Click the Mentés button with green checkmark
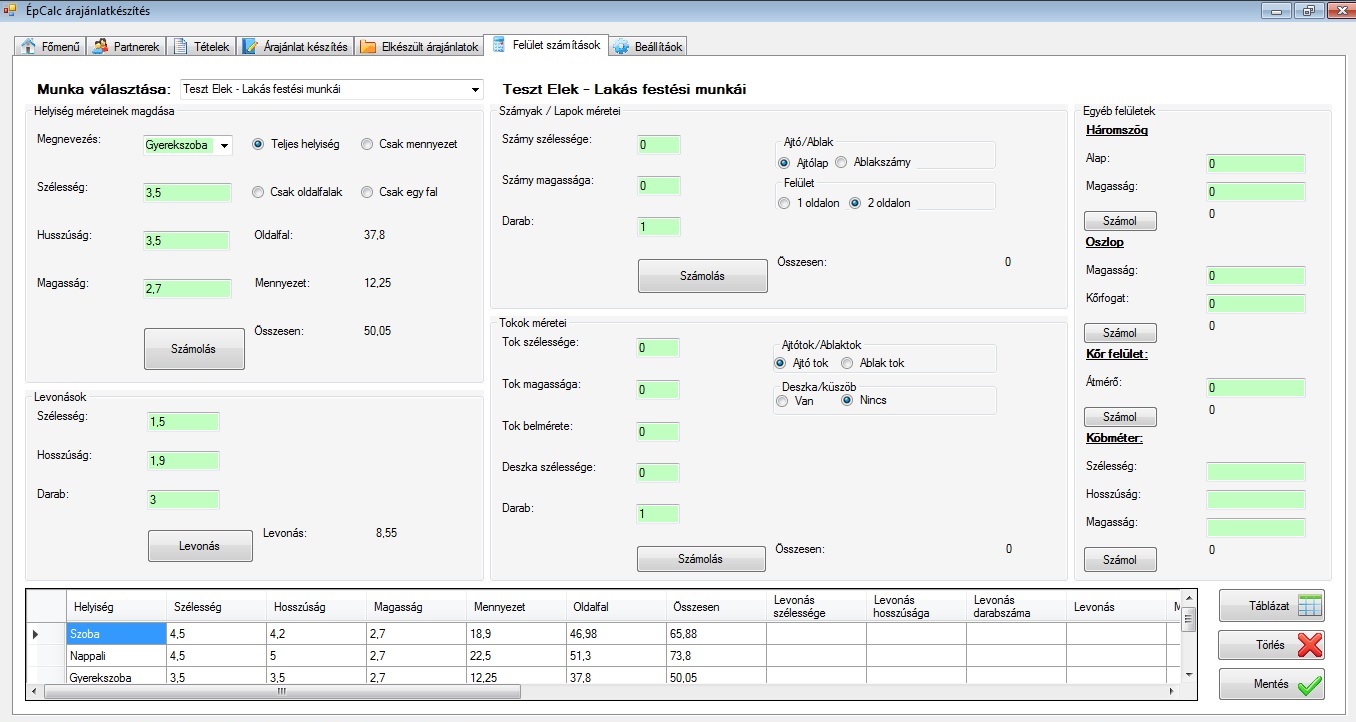Image resolution: width=1356 pixels, height=722 pixels. (x=1271, y=684)
